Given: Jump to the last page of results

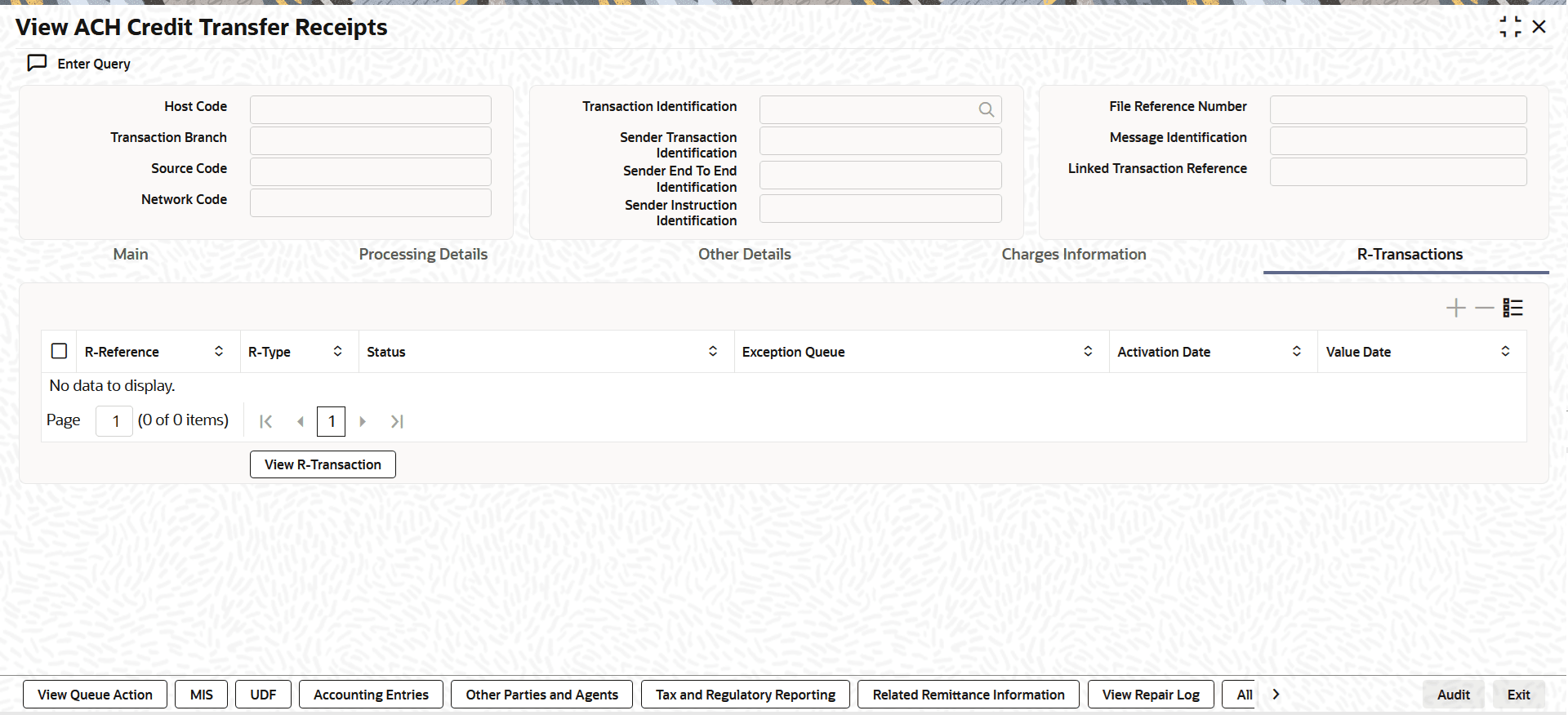Looking at the screenshot, I should (x=397, y=421).
